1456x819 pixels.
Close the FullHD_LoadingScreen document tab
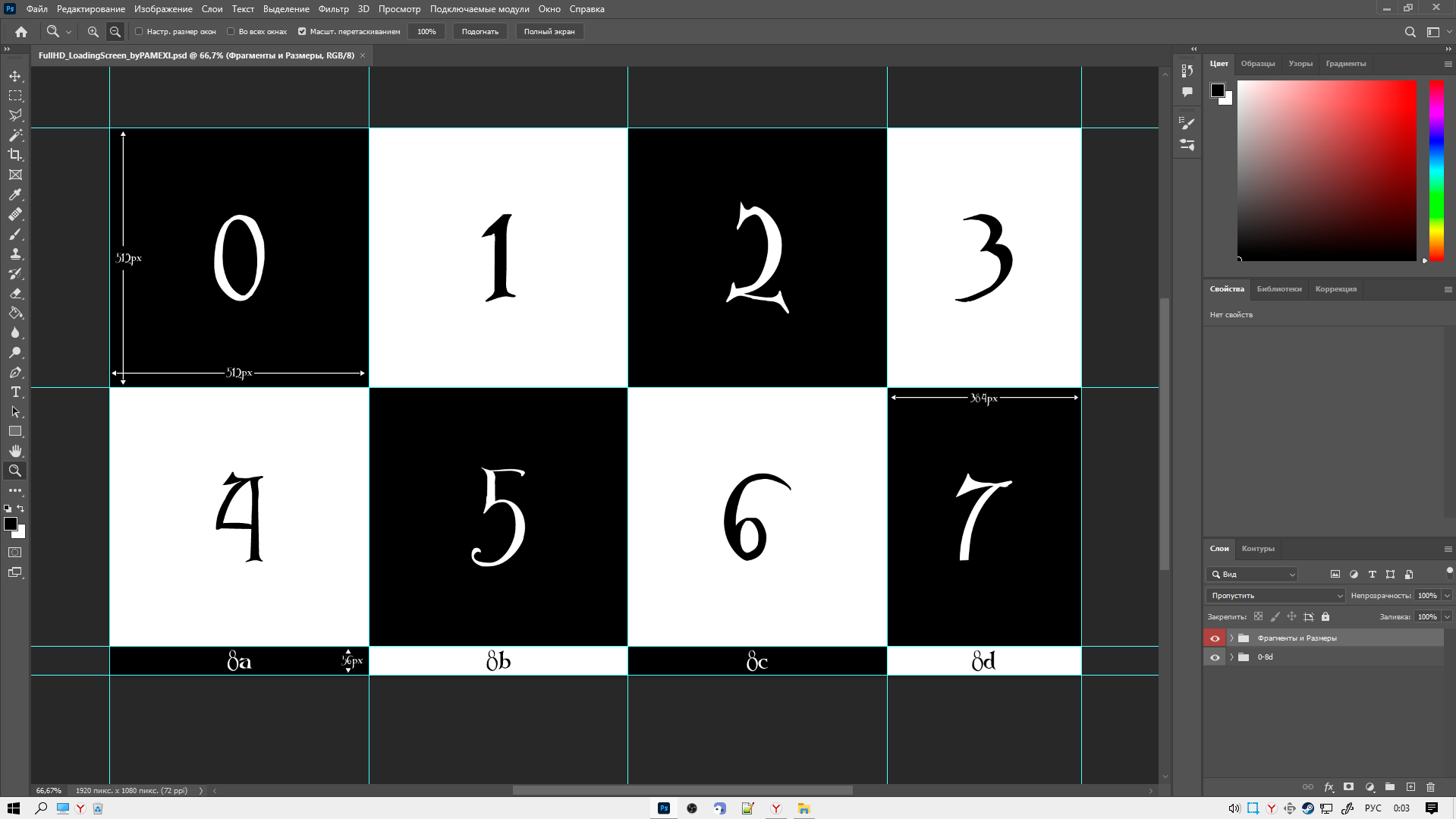(363, 55)
